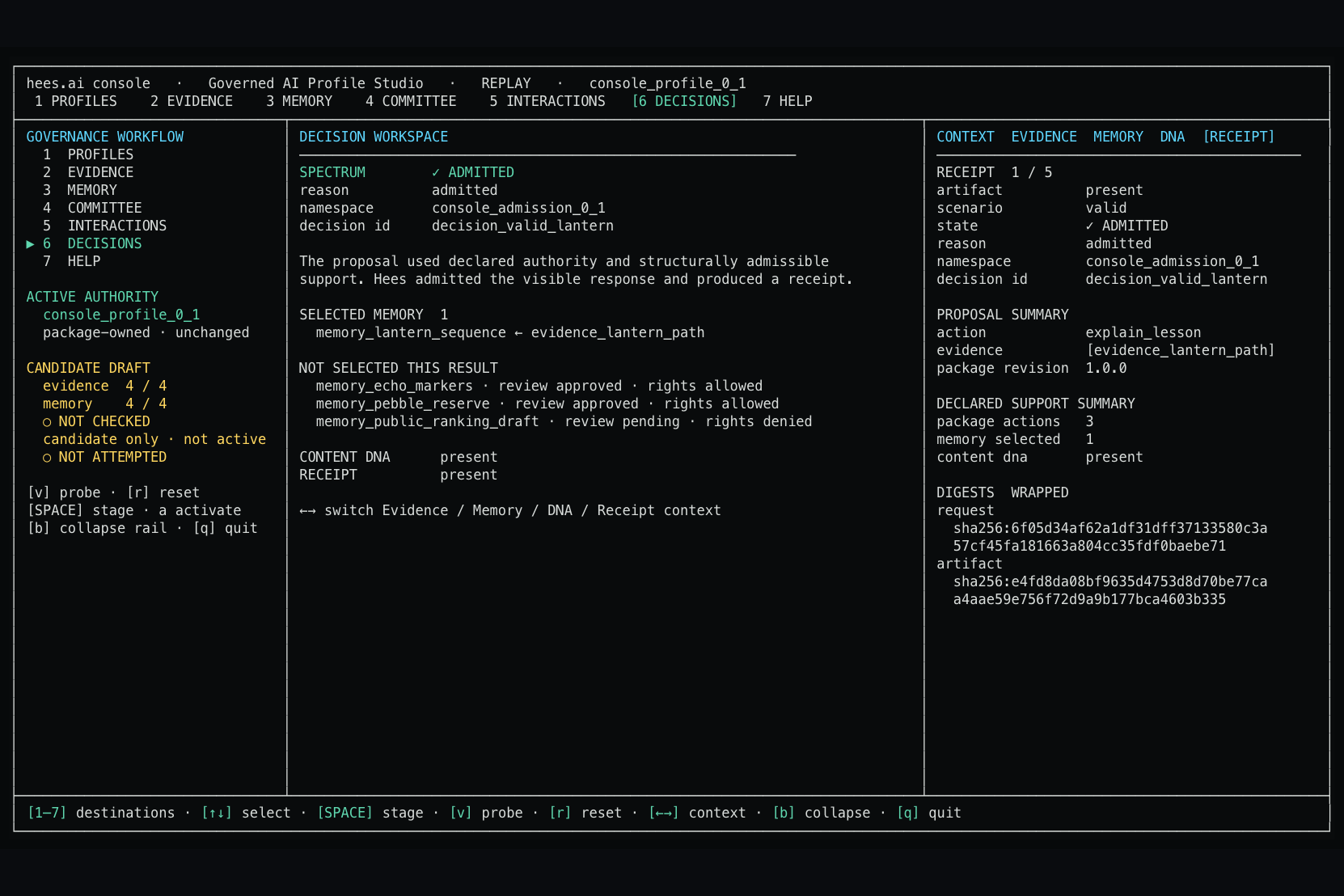Click the [b] collapse rail shortcut
The height and width of the screenshot is (896, 1344).
(x=97, y=528)
